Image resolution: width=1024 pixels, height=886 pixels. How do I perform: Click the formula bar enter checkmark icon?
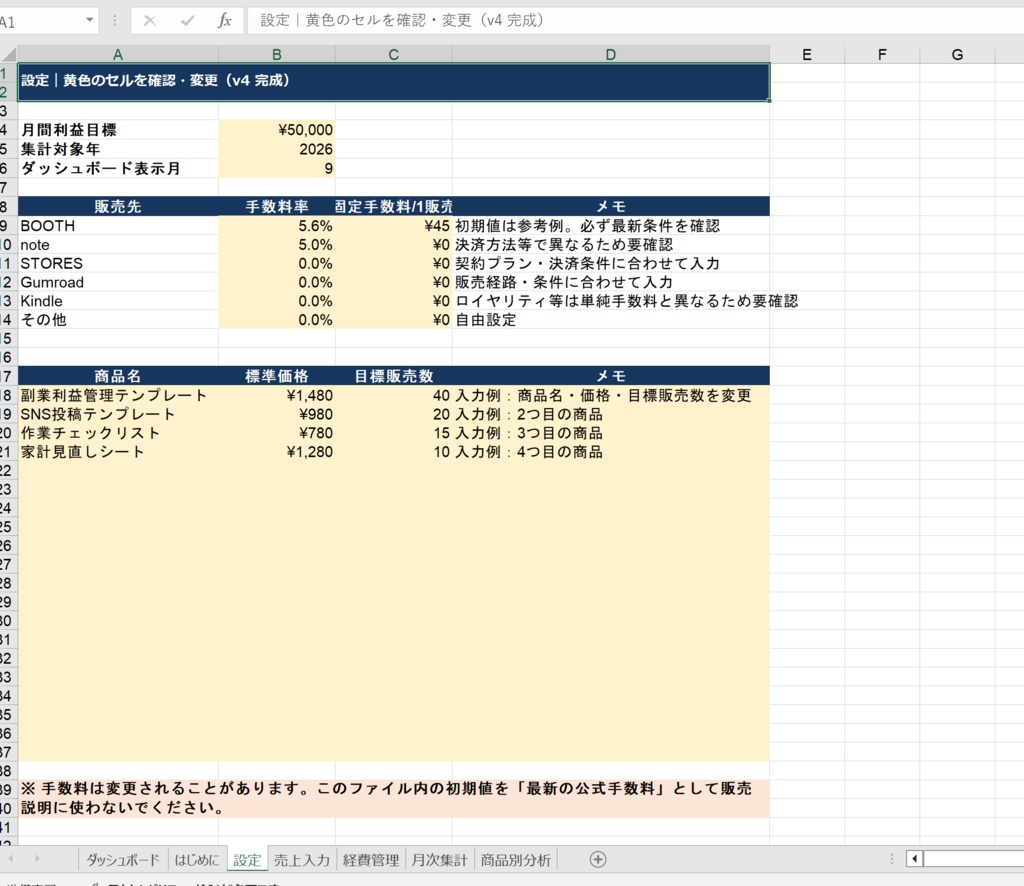[x=187, y=21]
